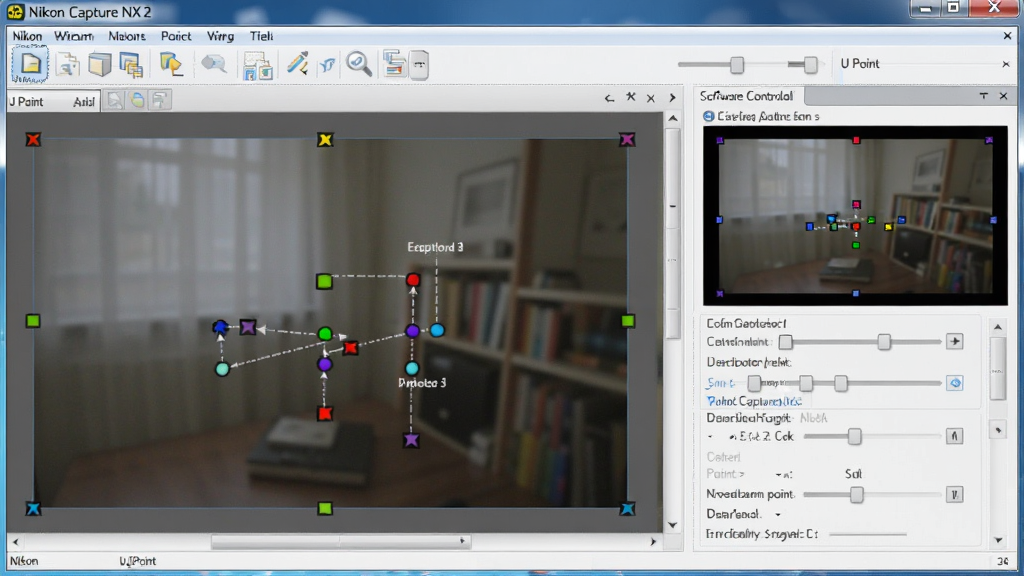
Task: Open the dropdown arrow beside Point label
Action: coord(779,475)
